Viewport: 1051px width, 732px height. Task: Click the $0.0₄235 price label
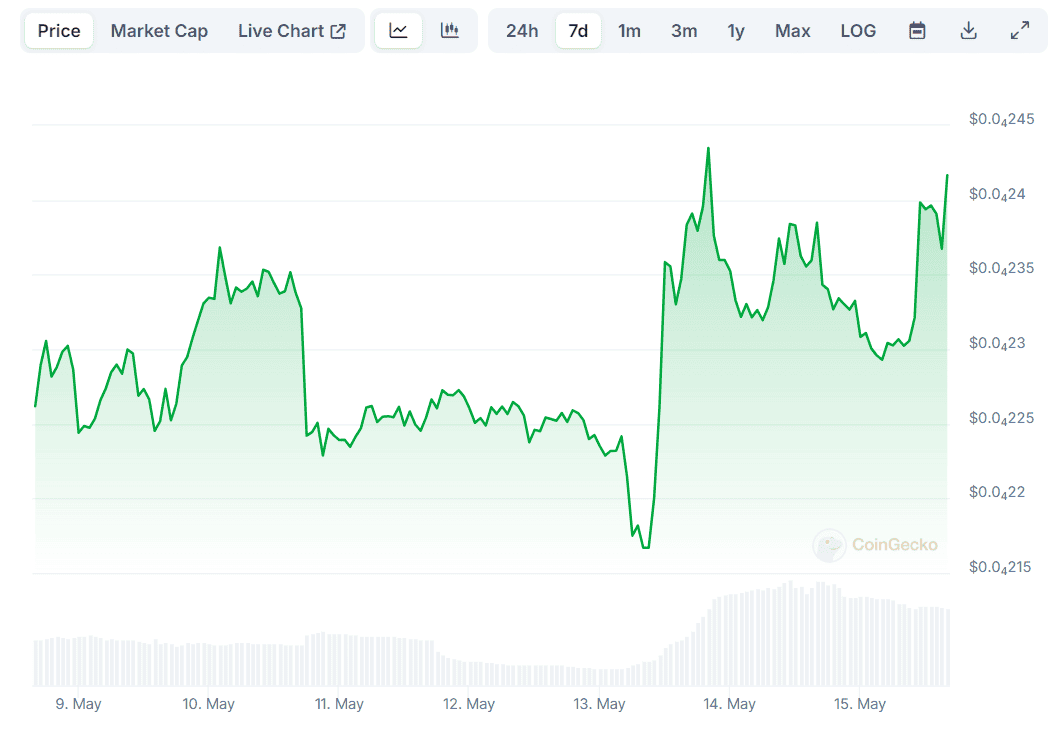[x=1001, y=268]
